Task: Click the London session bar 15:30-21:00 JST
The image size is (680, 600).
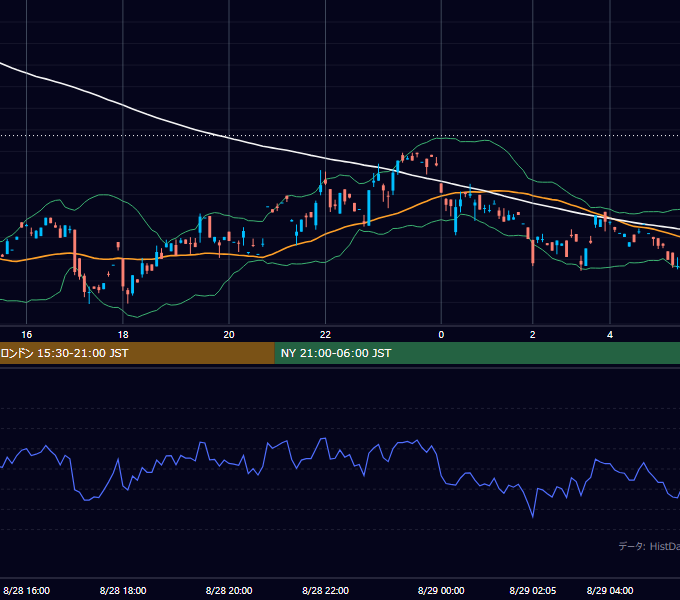Action: coord(137,353)
